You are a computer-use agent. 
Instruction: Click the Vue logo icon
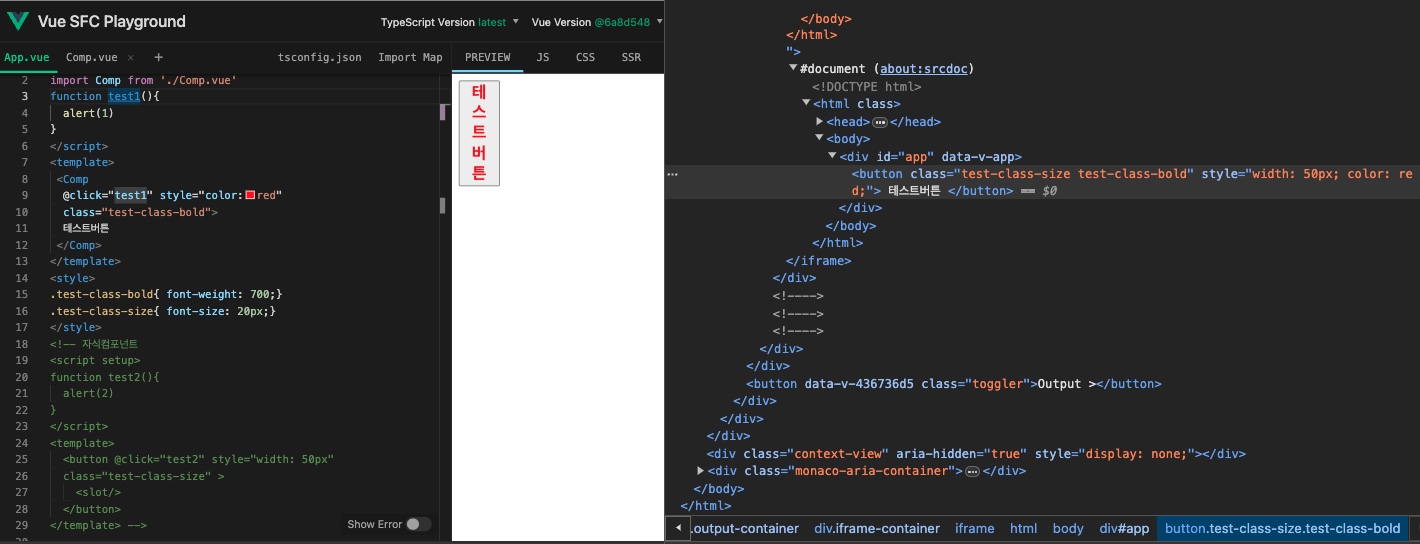coord(18,21)
